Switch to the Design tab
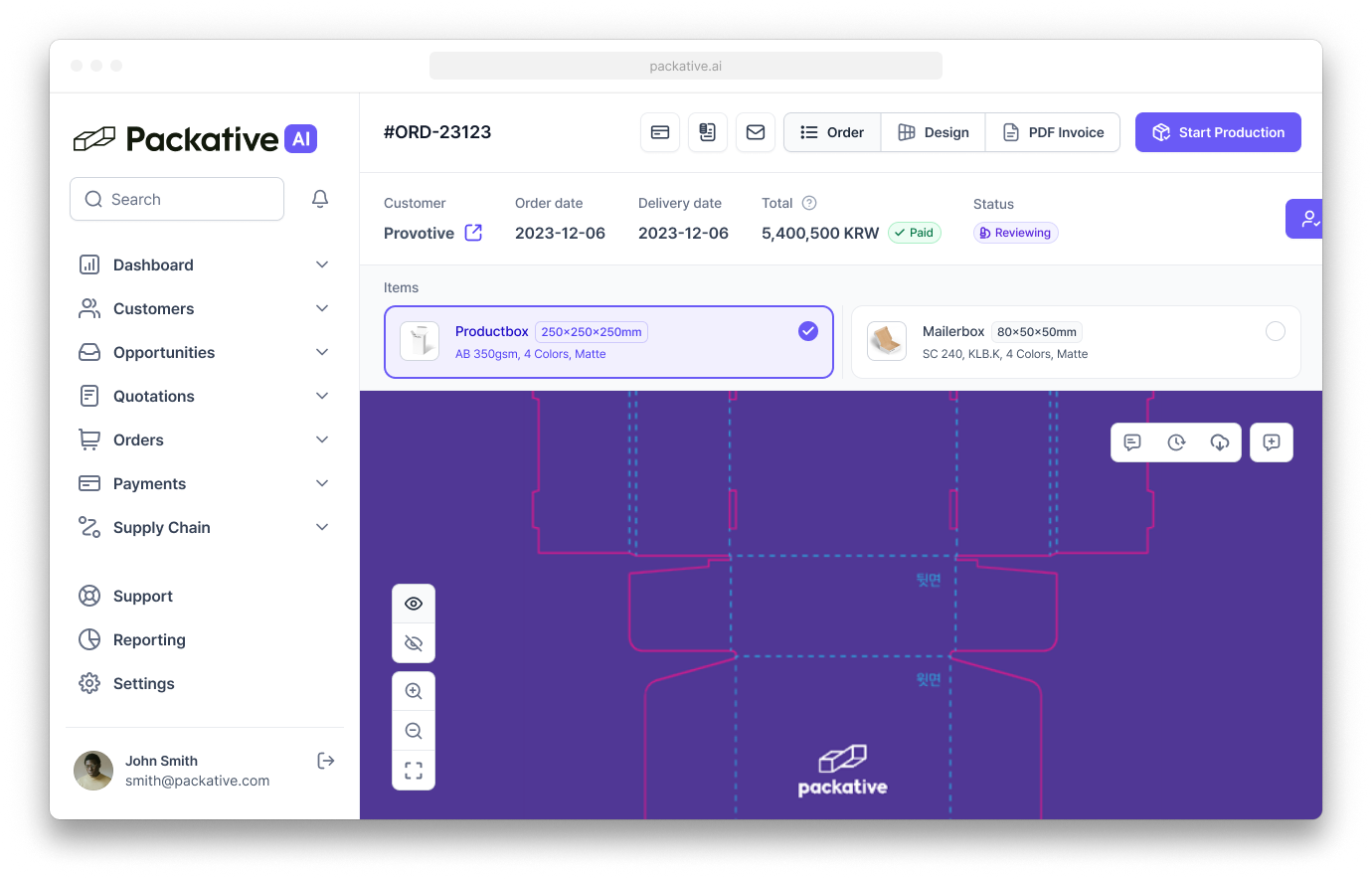Viewport: 1372px width, 879px height. click(x=934, y=132)
